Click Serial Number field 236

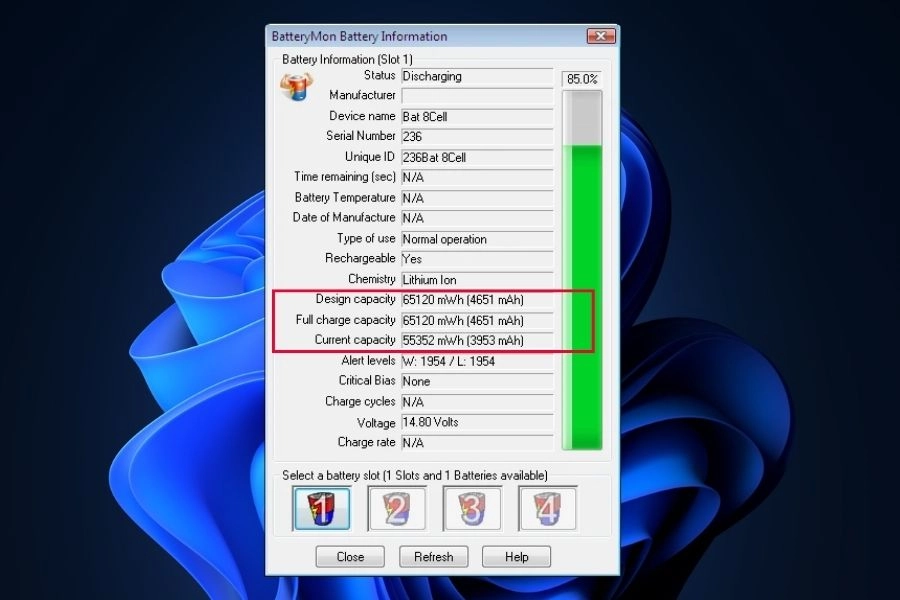[x=477, y=137]
